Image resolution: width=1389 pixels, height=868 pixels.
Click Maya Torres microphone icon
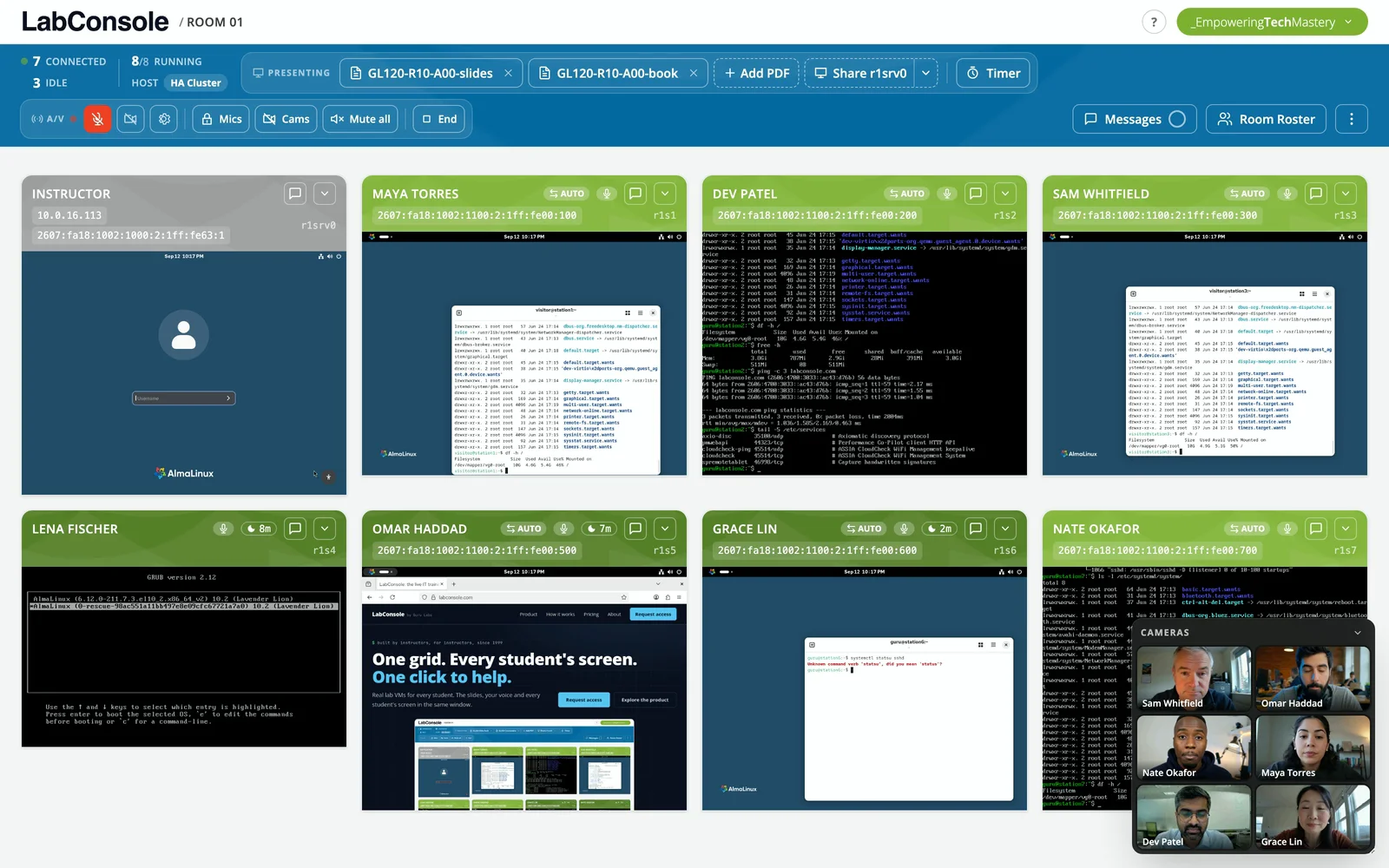point(607,194)
